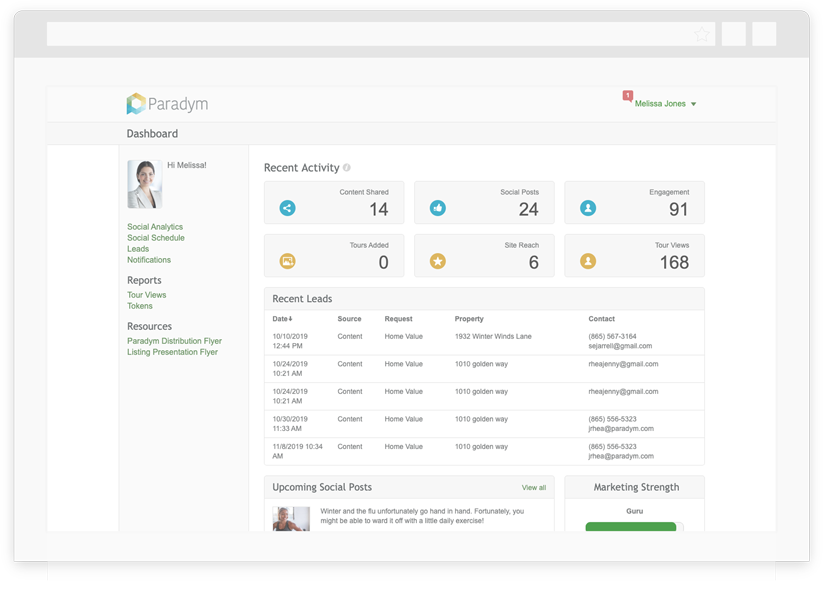Open Paradym Distribution Flyer resource
Screen dimensions: 823x600
tap(174, 341)
